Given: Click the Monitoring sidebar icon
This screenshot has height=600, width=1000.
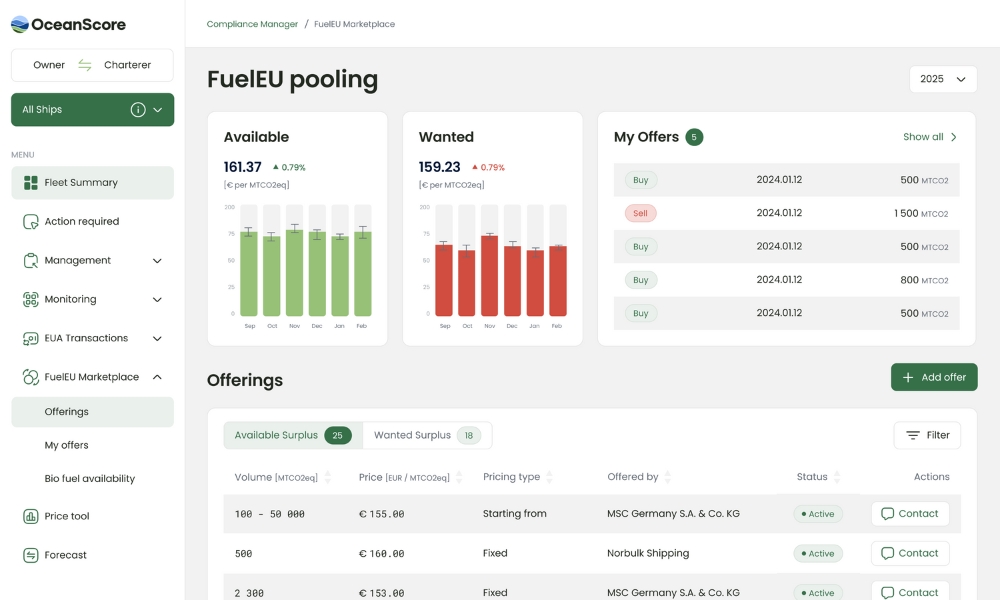Looking at the screenshot, I should point(30,299).
